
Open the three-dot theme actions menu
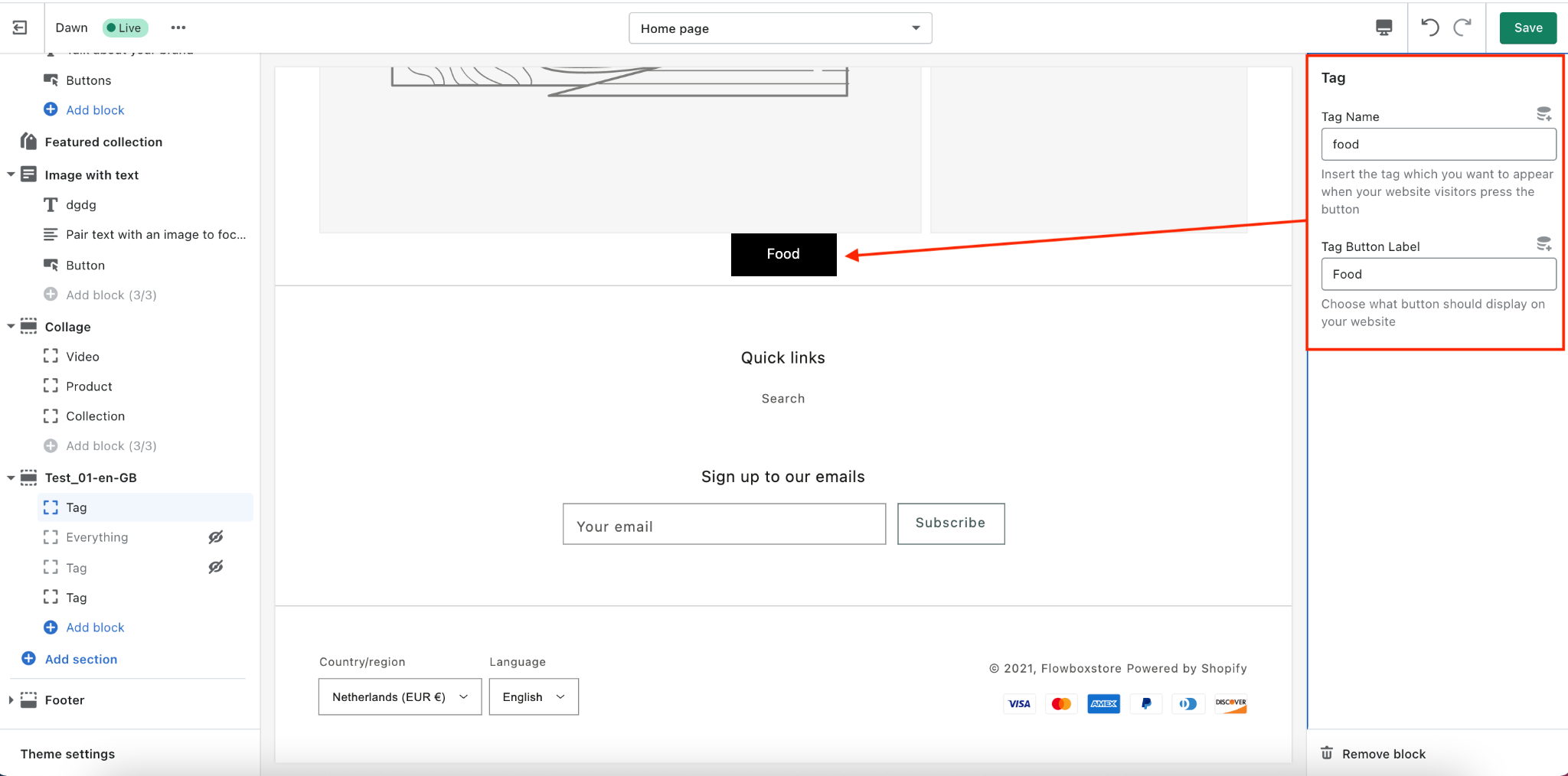[178, 28]
